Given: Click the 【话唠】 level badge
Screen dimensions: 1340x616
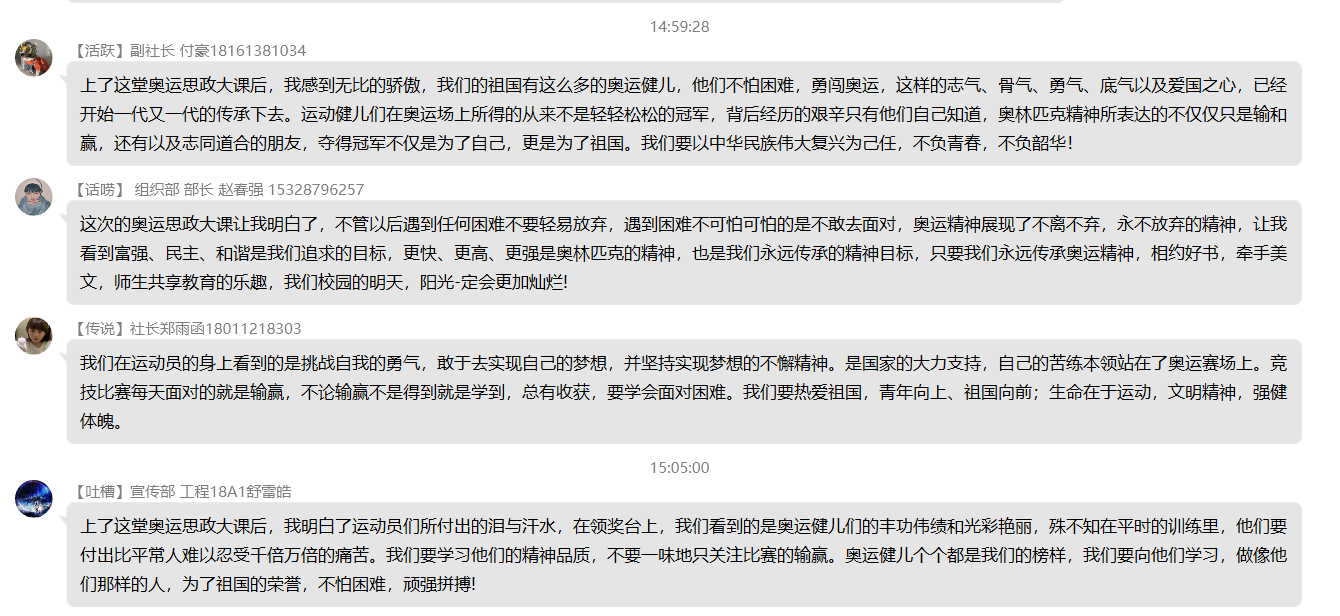Looking at the screenshot, I should click(x=99, y=190).
